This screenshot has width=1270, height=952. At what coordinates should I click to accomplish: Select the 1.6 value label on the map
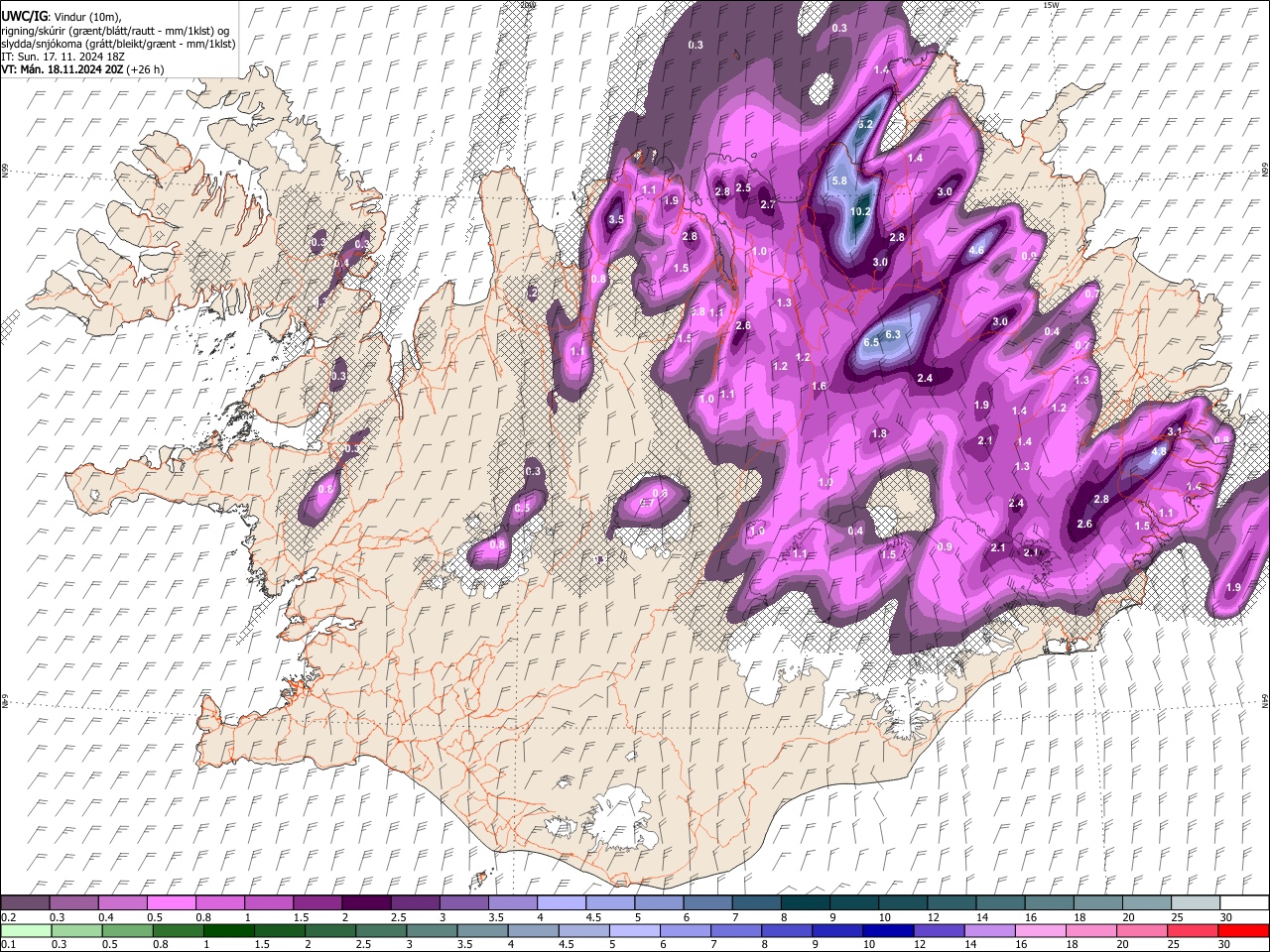819,386
